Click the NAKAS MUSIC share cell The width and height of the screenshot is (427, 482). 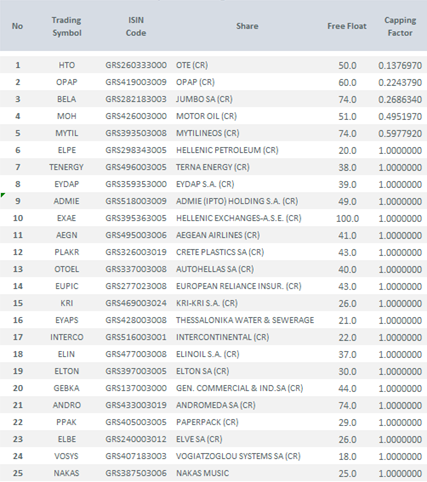(x=202, y=473)
